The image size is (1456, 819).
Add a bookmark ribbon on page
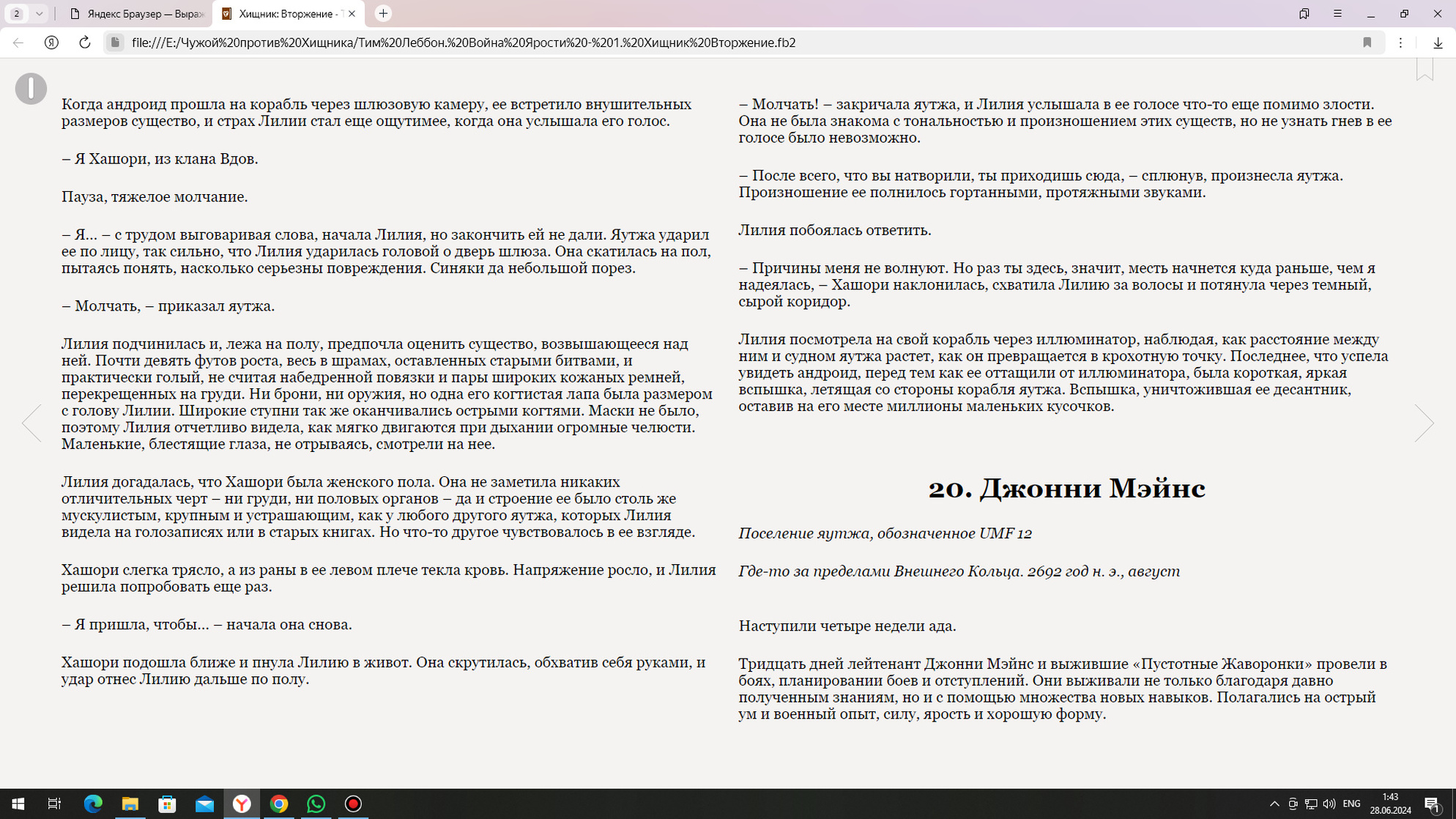[1425, 70]
